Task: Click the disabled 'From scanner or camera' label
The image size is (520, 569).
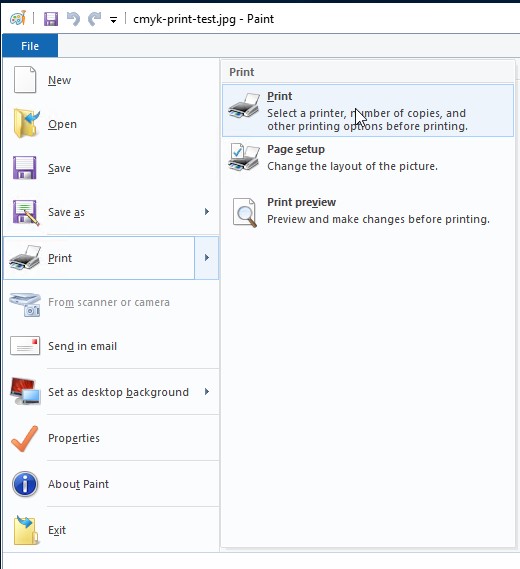Action: pos(109,302)
